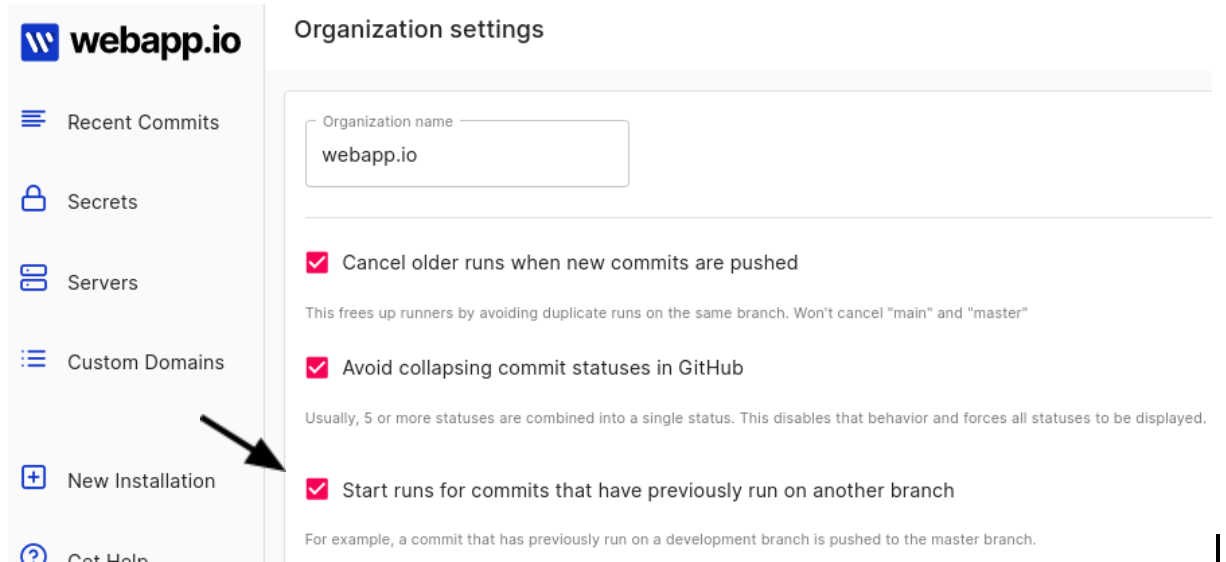Open Recent Commits in sidebar
The width and height of the screenshot is (1226, 562).
[x=143, y=122]
